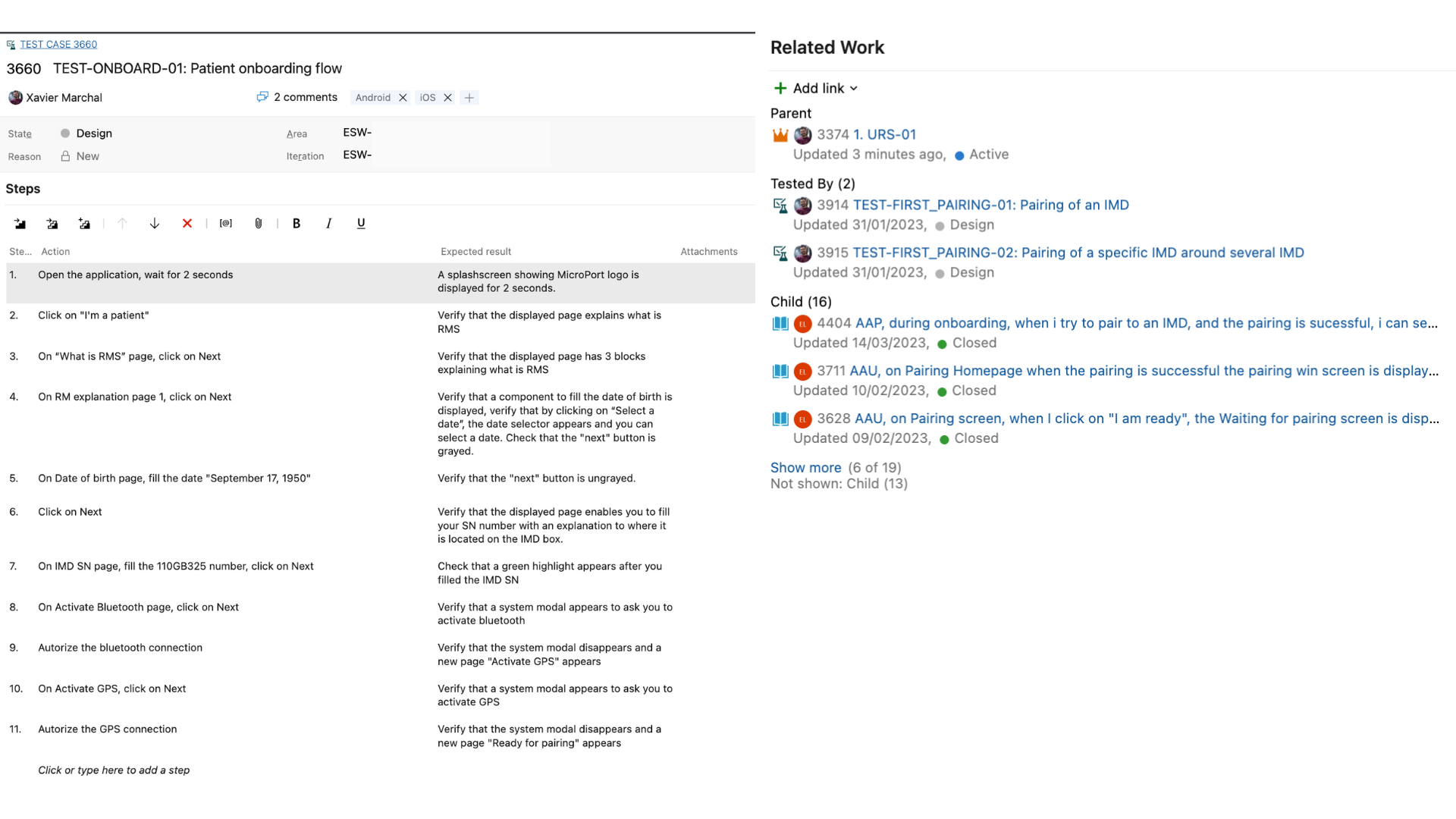Delete the step with the red X

coord(187,224)
